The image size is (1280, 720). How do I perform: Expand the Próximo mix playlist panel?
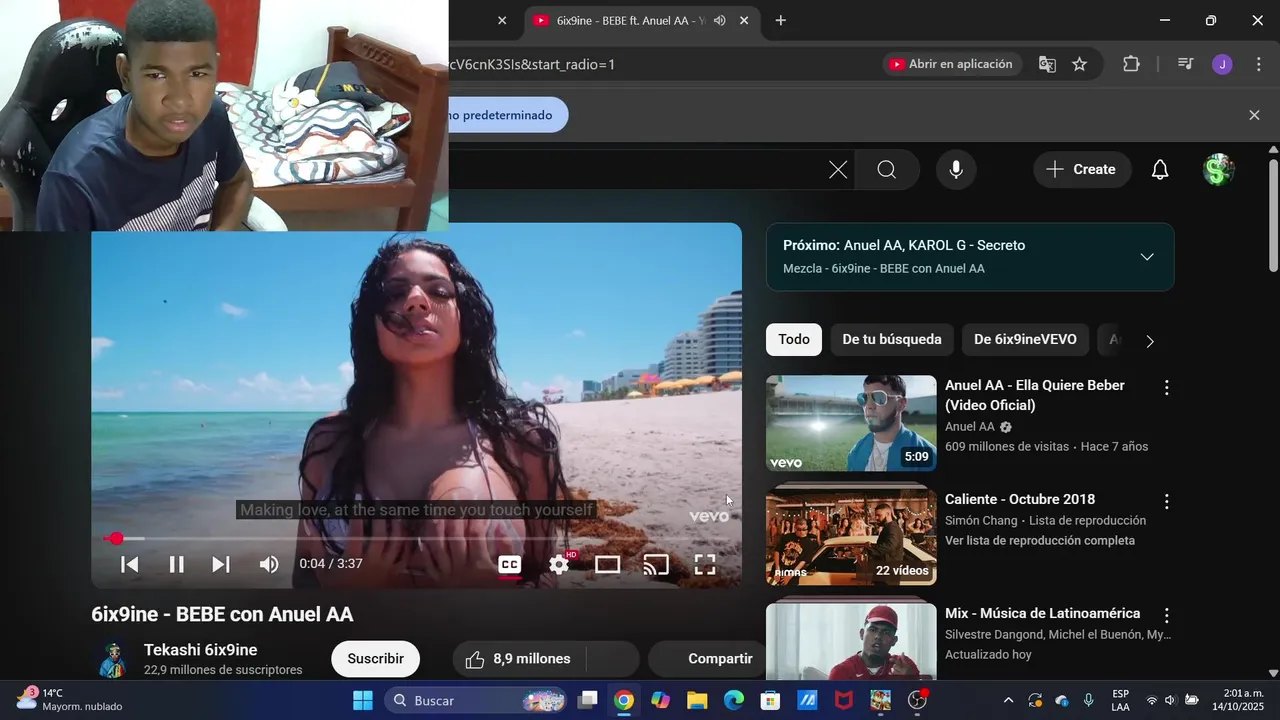[x=1147, y=257]
